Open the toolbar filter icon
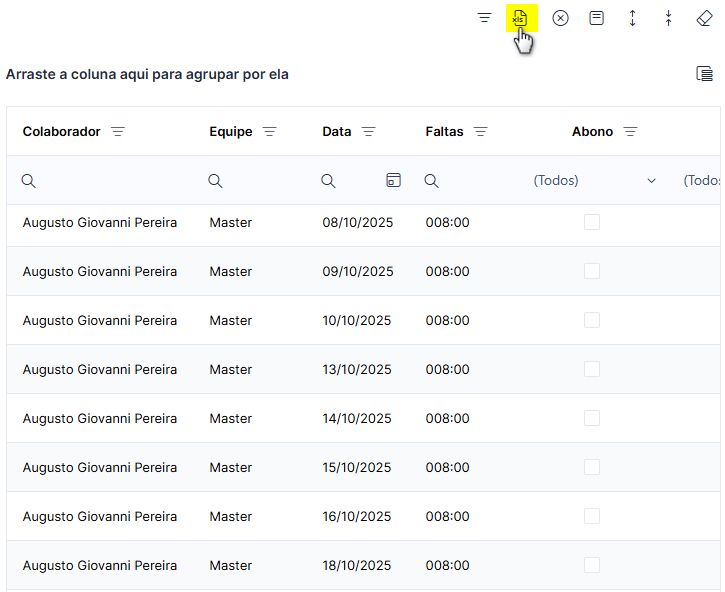This screenshot has height=592, width=725. pos(485,18)
